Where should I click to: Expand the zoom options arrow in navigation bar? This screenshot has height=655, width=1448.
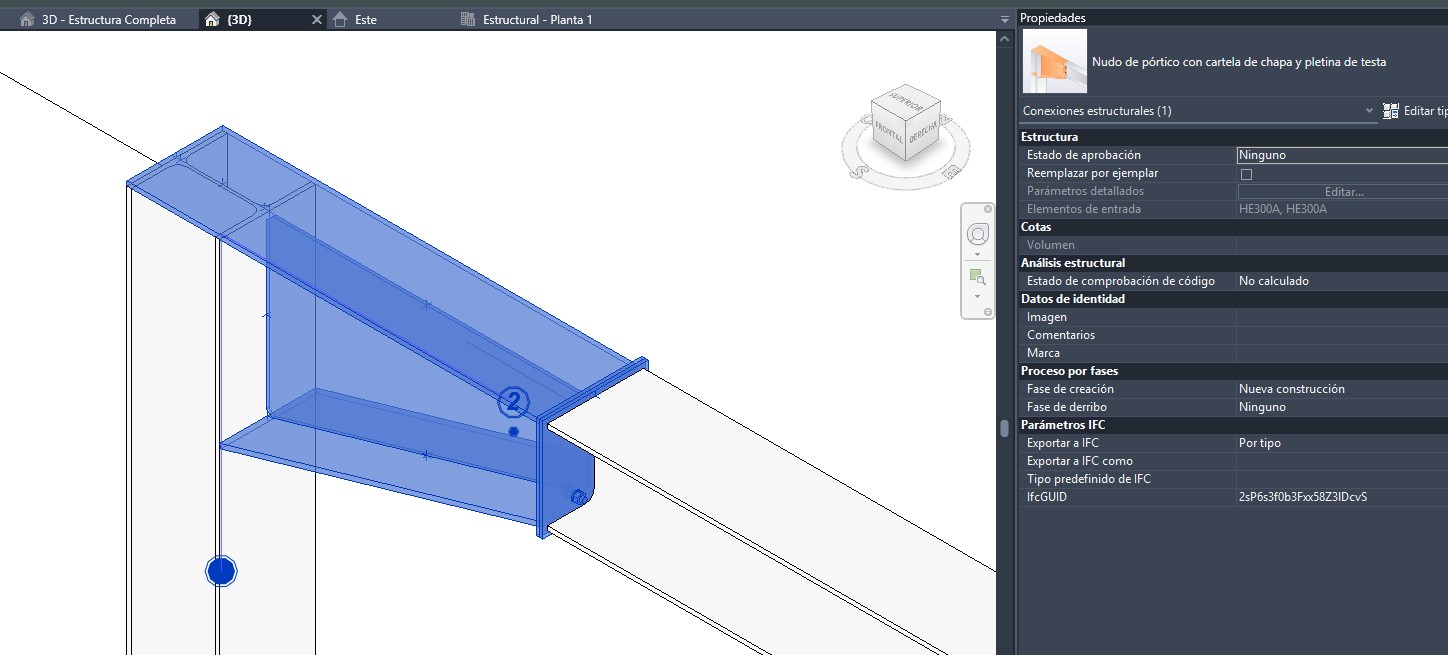(977, 296)
